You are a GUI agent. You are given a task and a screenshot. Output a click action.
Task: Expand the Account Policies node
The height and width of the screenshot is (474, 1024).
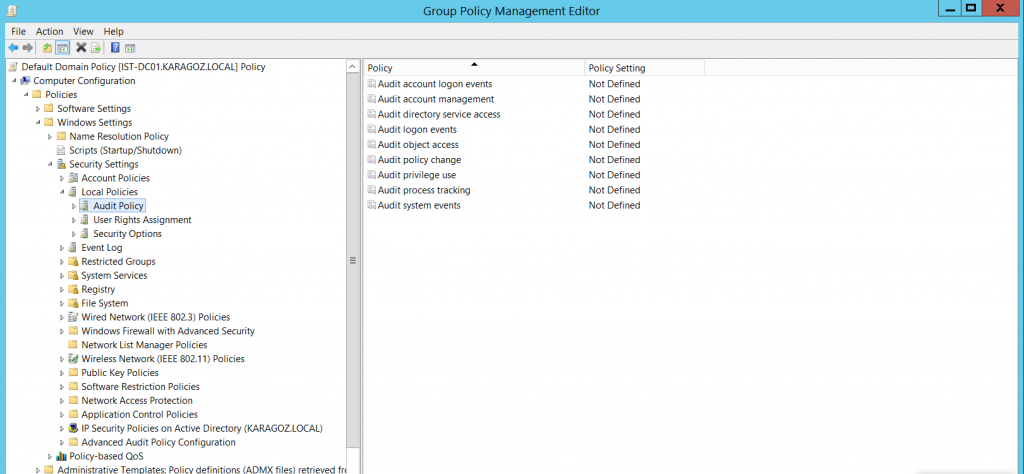click(x=63, y=178)
